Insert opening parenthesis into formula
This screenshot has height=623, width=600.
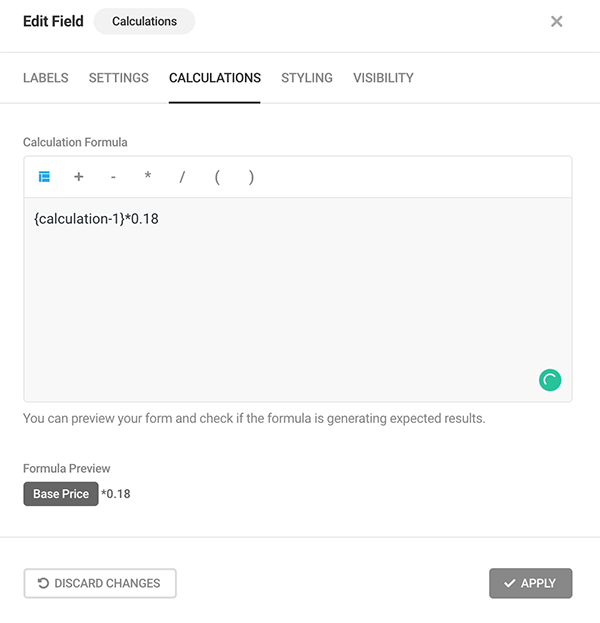pyautogui.click(x=217, y=177)
